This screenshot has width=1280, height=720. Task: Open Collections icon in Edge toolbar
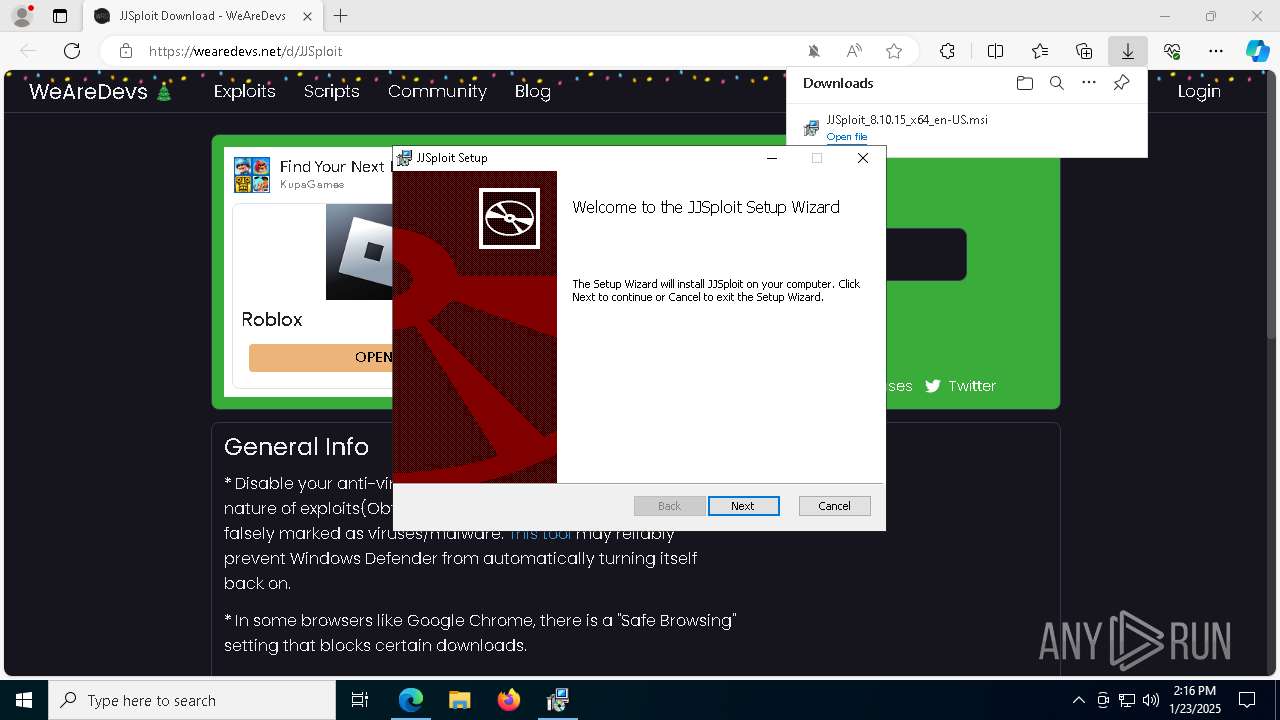(x=1084, y=51)
